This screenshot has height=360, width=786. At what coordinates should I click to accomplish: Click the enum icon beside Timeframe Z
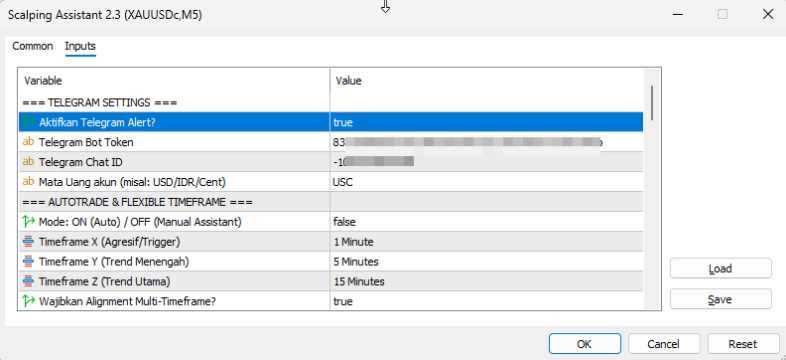[x=29, y=281]
